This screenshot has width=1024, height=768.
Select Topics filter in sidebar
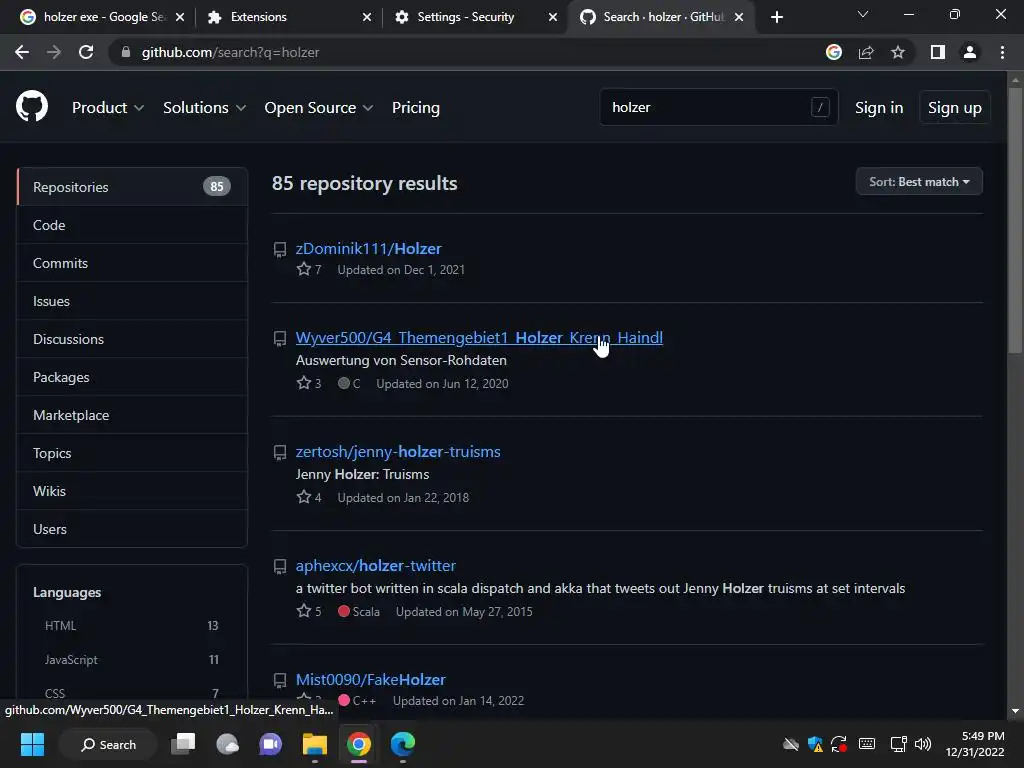point(132,453)
